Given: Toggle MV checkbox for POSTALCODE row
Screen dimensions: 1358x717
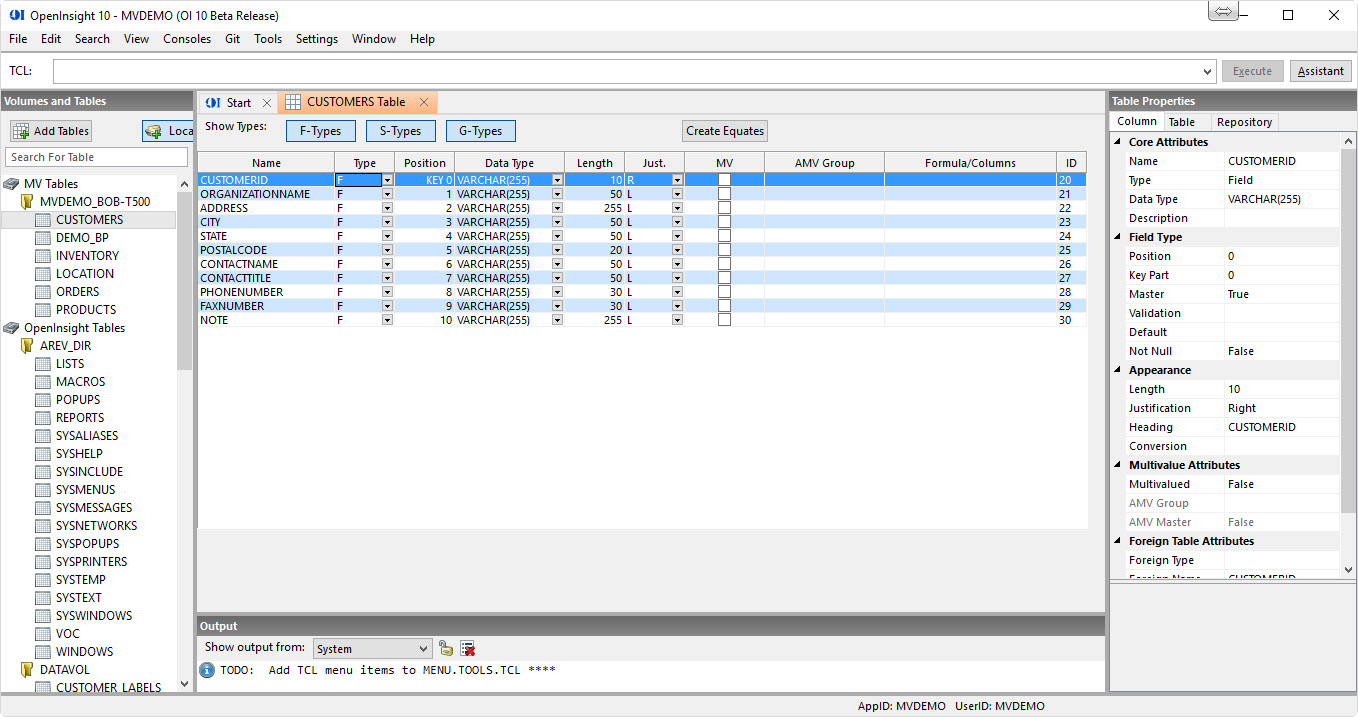Looking at the screenshot, I should click(x=724, y=250).
